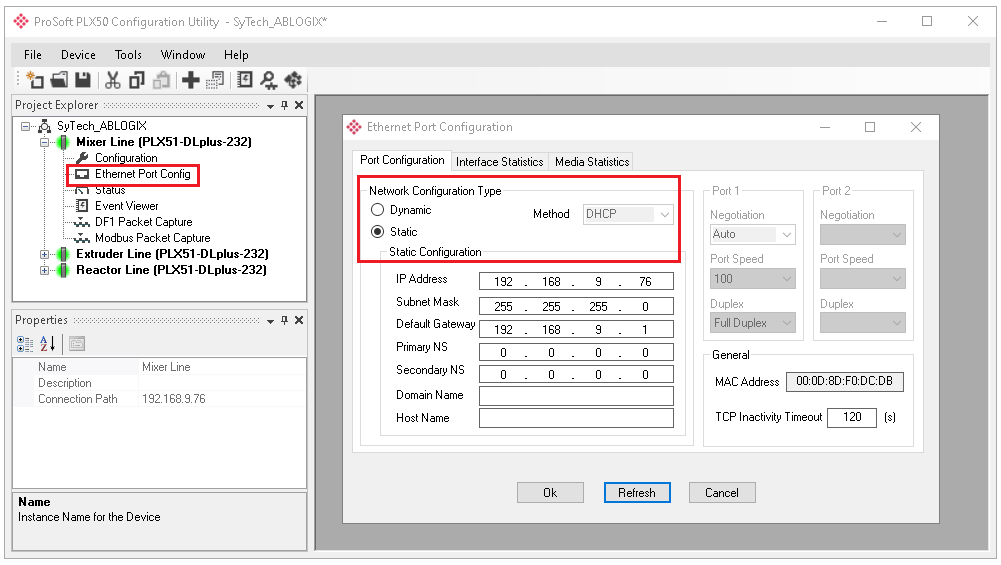Click the Cut scissors icon
Viewport: 1001px width, 565px height.
pyautogui.click(x=113, y=80)
